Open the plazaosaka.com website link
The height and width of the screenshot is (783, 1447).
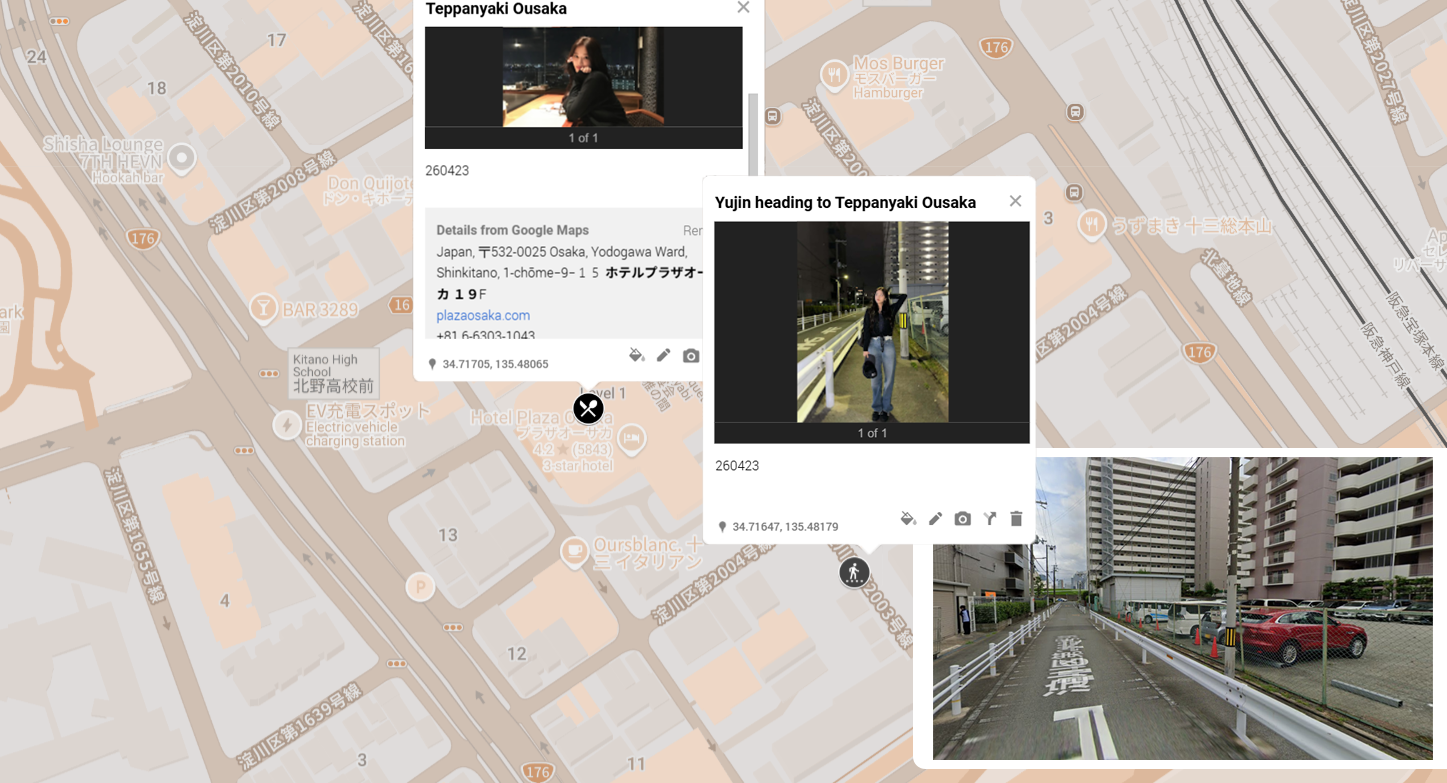483,315
